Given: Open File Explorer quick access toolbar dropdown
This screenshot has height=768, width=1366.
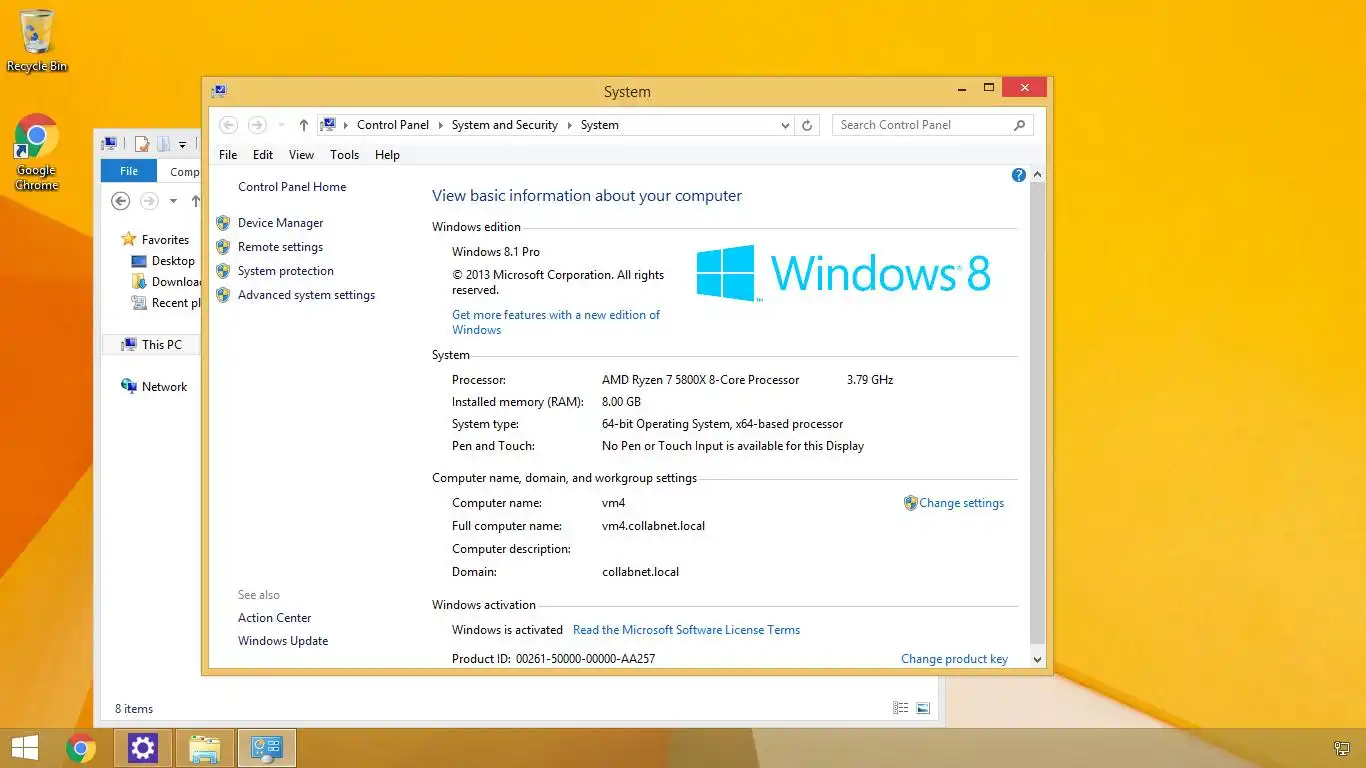Looking at the screenshot, I should [x=182, y=145].
